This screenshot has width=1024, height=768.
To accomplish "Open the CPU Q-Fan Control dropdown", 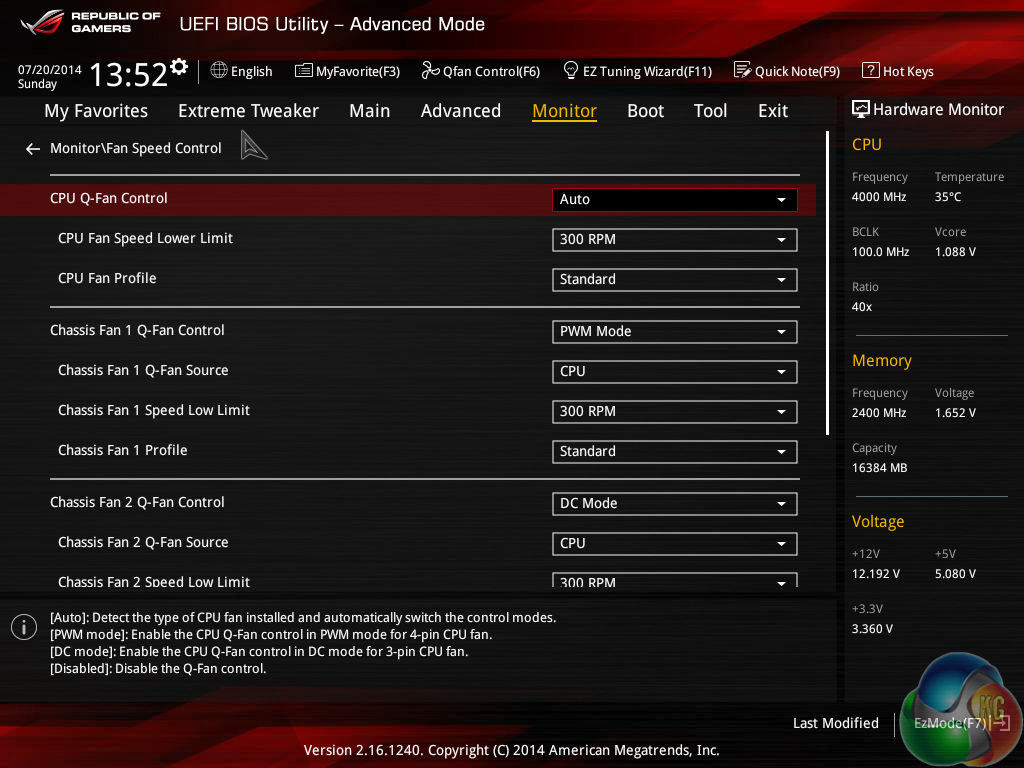I will point(675,200).
